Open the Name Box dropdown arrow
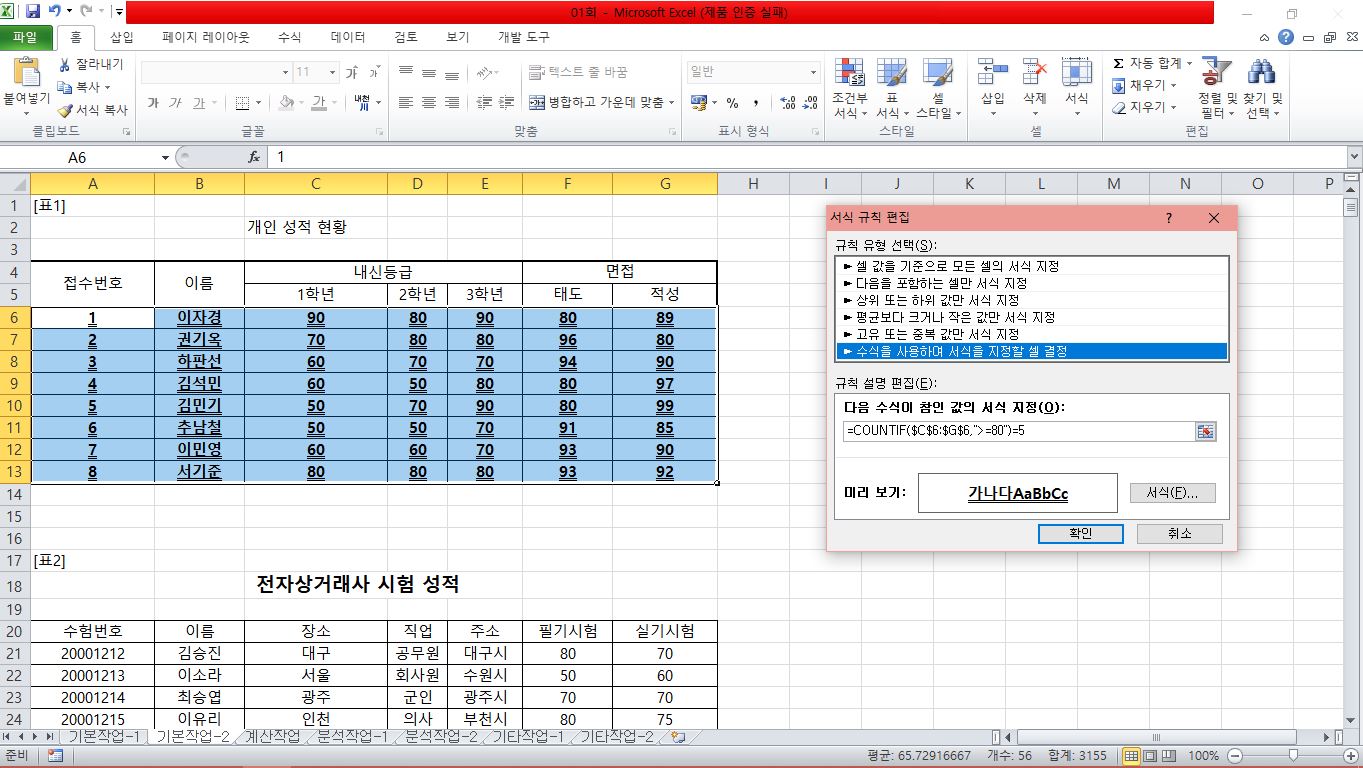 tap(165, 158)
